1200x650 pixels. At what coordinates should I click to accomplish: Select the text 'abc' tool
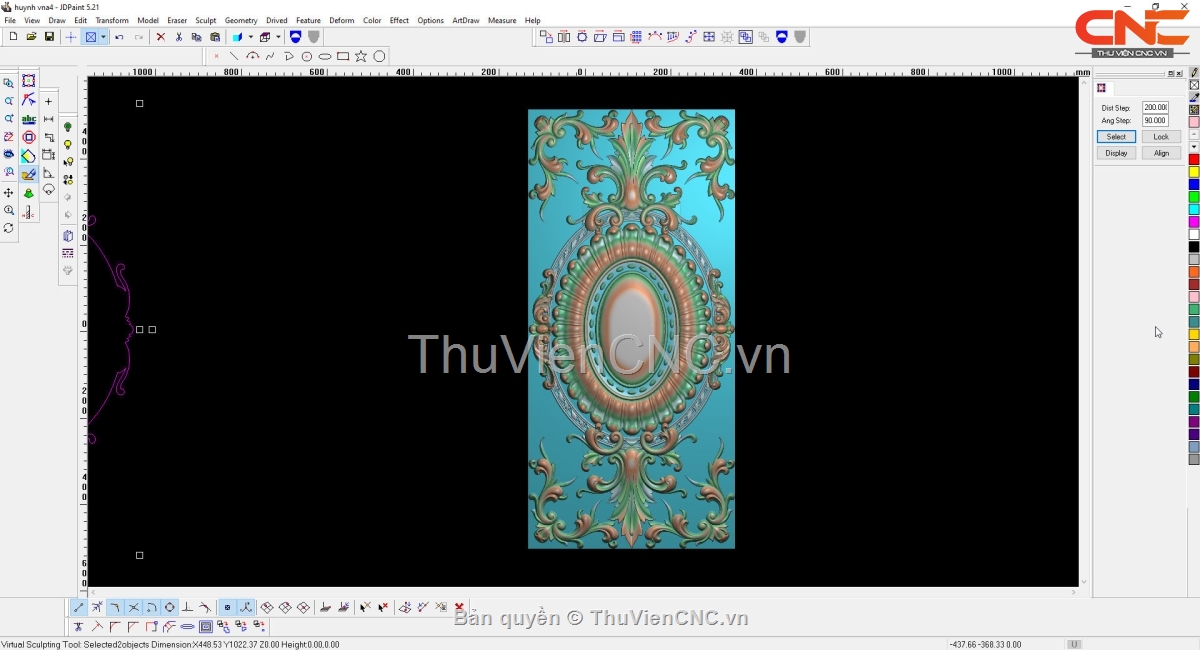[29, 119]
